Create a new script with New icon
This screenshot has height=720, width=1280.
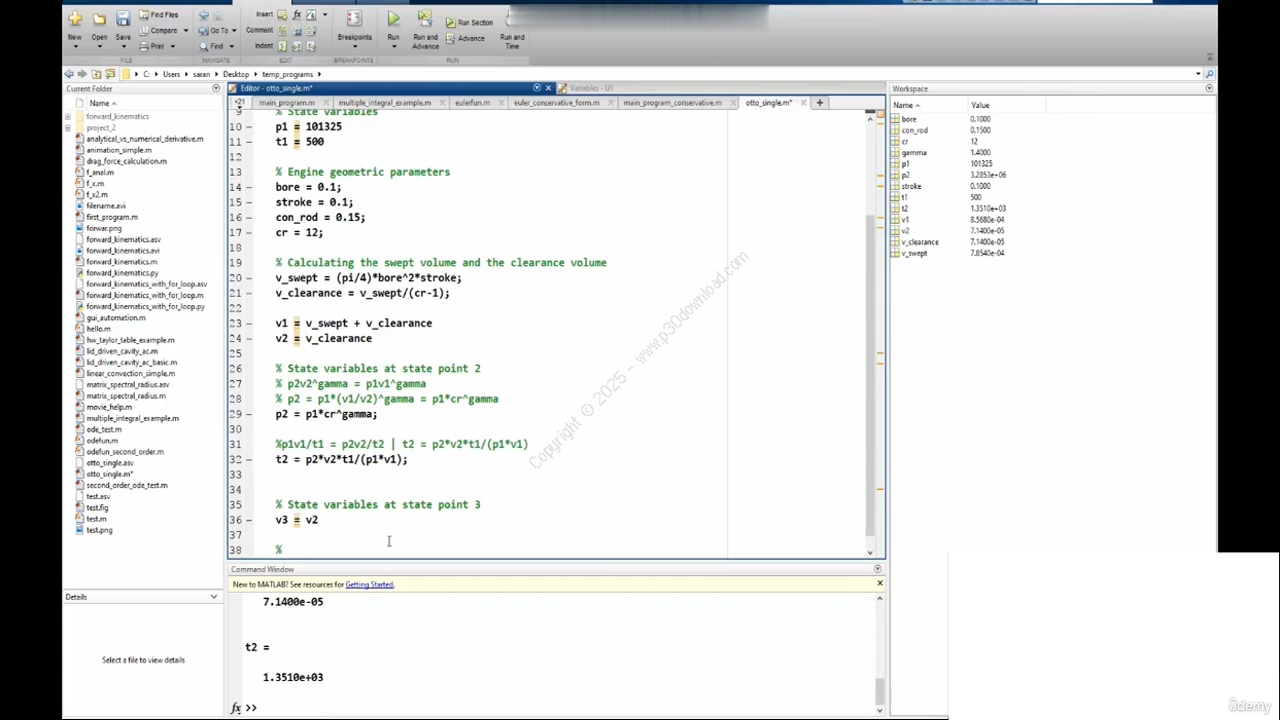[75, 20]
